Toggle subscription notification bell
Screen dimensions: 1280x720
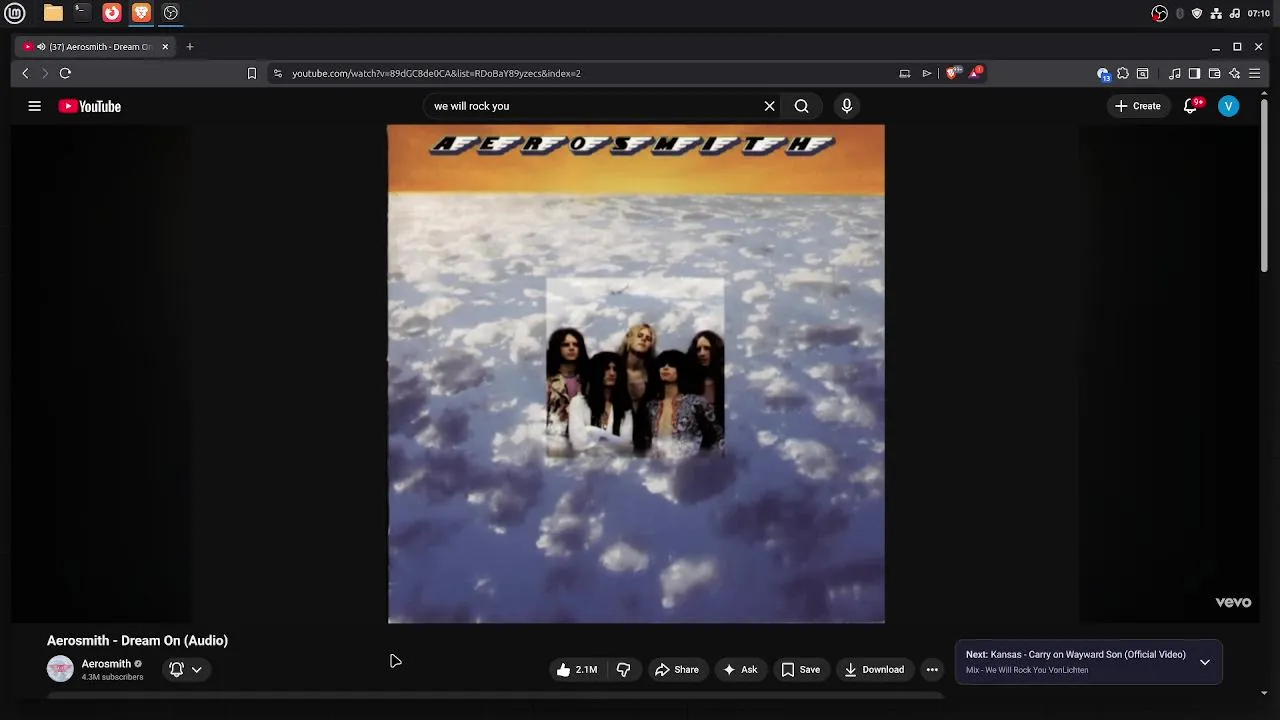176,670
